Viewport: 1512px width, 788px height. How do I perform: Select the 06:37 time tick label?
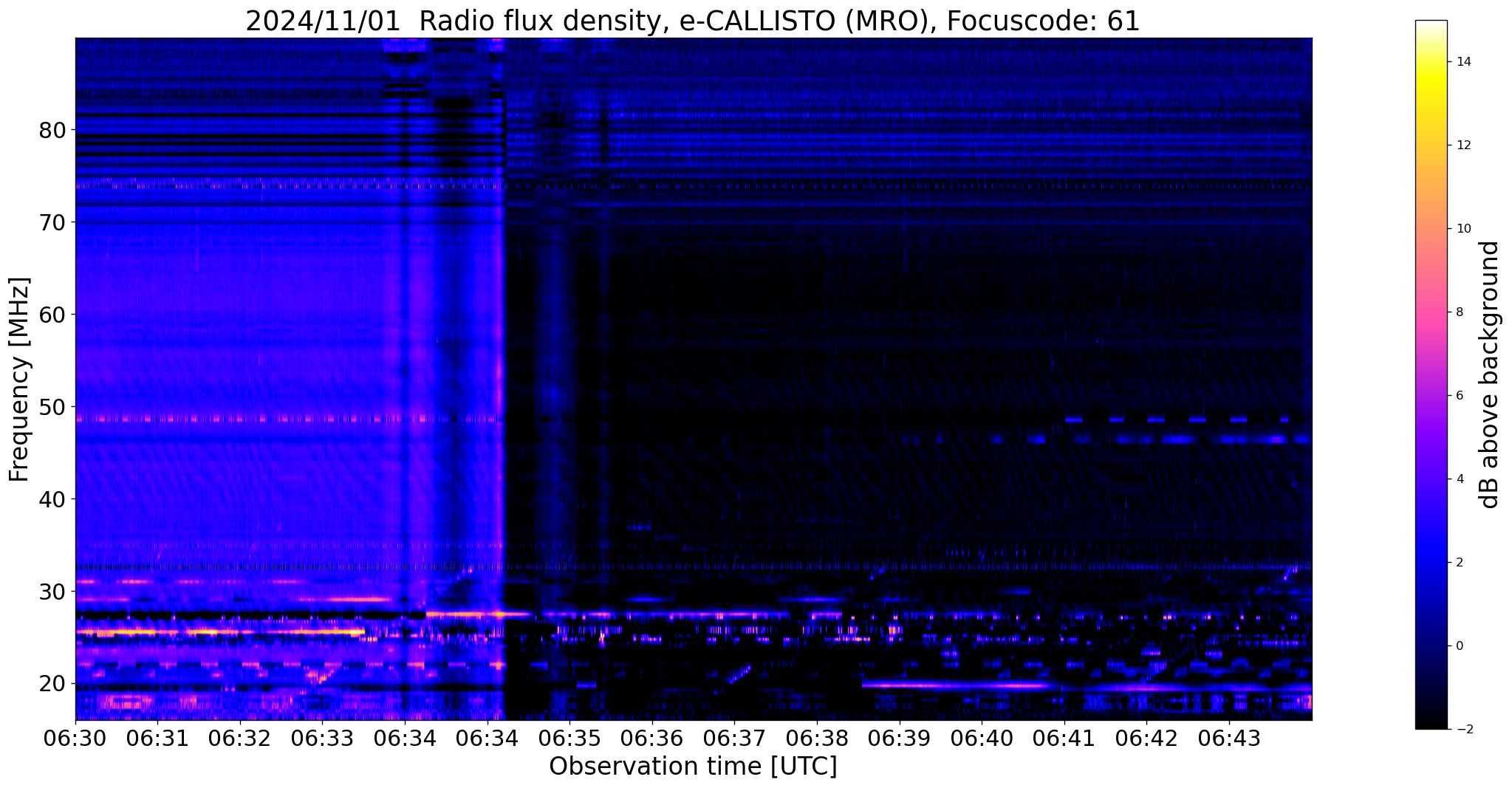(x=734, y=738)
